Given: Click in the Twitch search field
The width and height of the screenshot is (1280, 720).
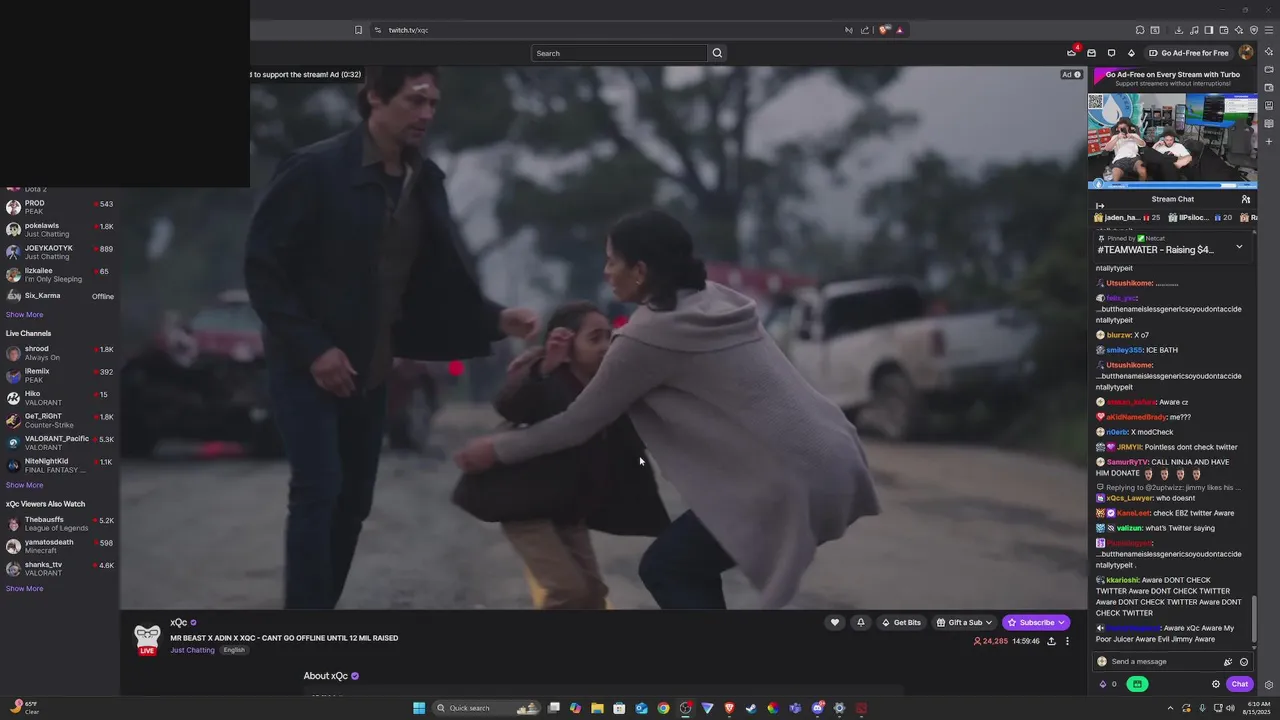Looking at the screenshot, I should click(619, 53).
